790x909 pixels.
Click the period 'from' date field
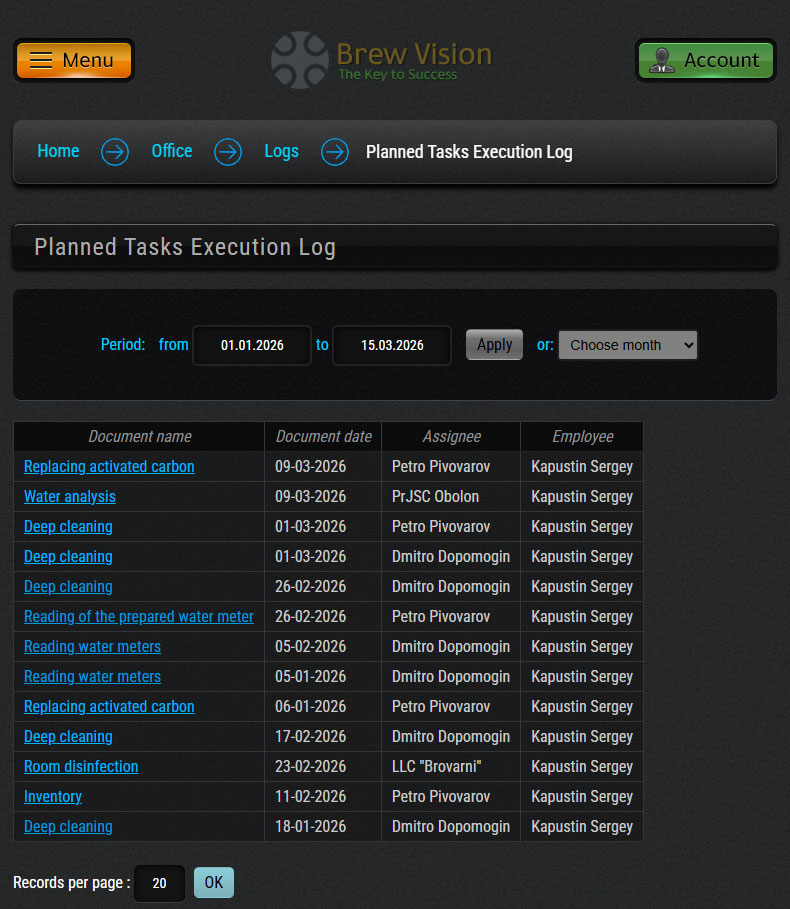click(252, 345)
